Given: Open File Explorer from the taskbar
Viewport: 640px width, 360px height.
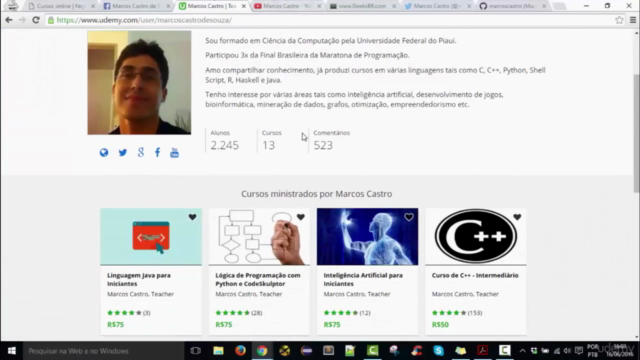Looking at the screenshot, I should point(218,351).
